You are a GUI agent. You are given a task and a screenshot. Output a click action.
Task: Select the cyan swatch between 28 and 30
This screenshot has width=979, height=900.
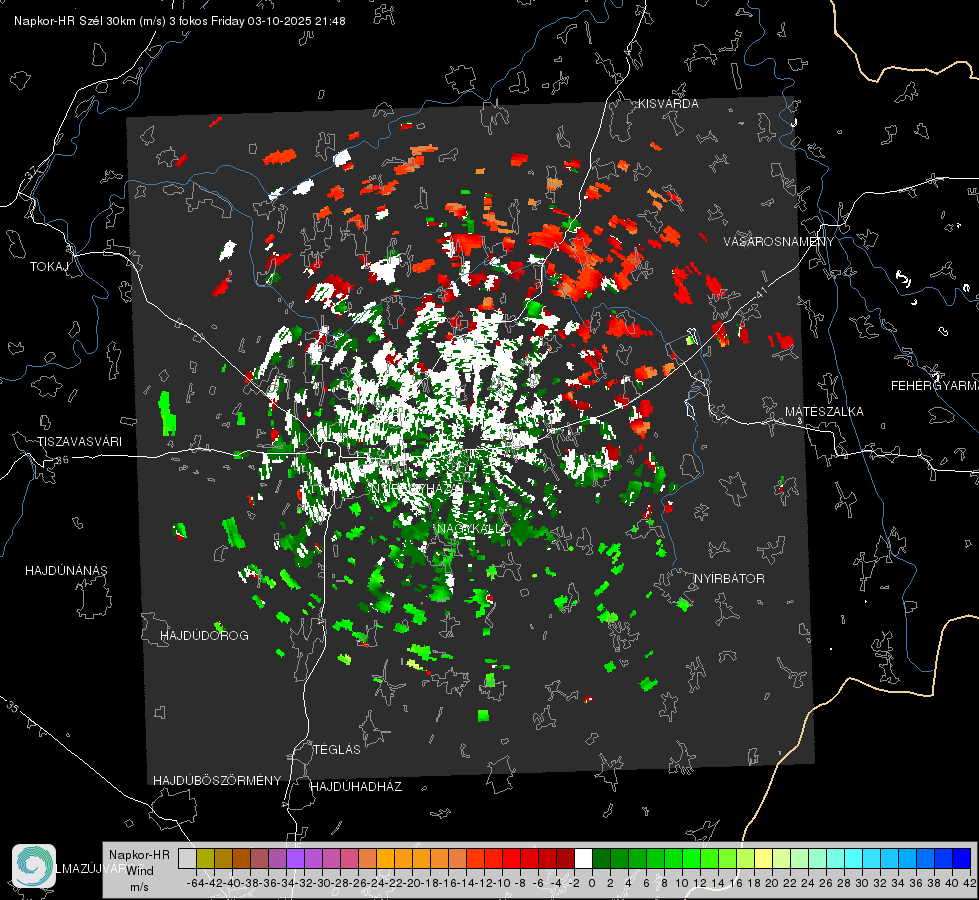click(x=853, y=858)
